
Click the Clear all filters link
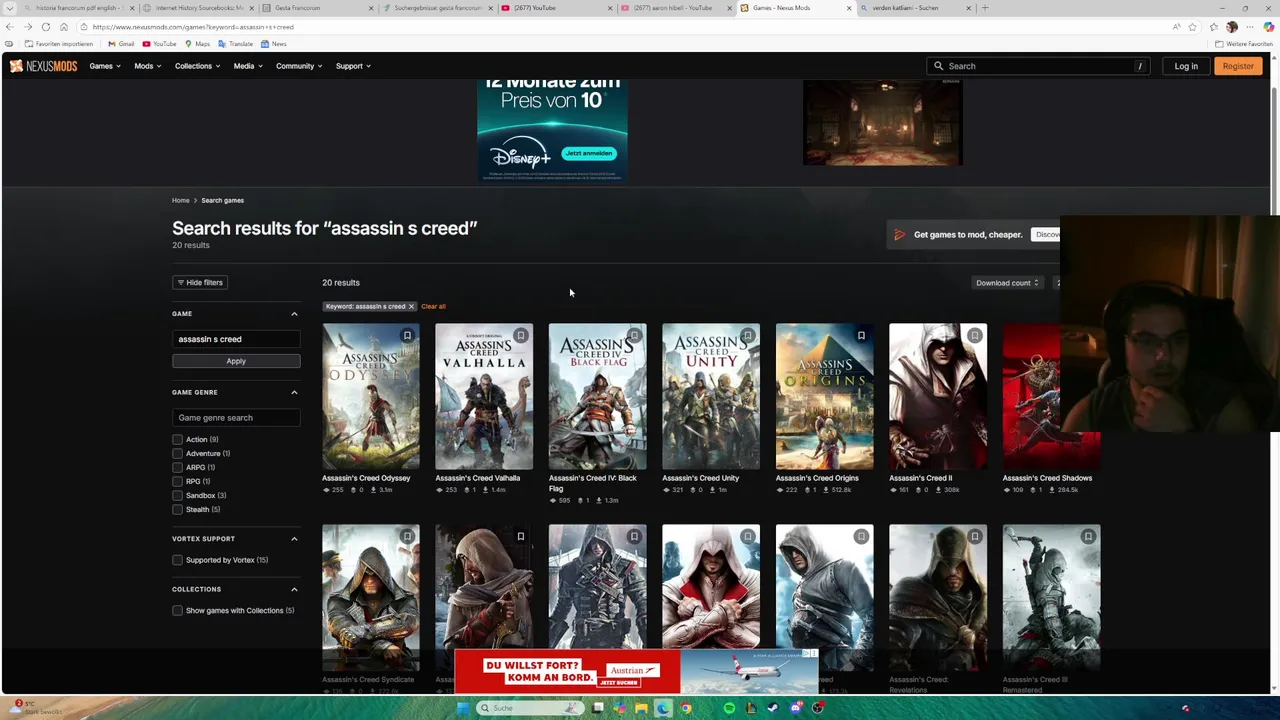(433, 307)
